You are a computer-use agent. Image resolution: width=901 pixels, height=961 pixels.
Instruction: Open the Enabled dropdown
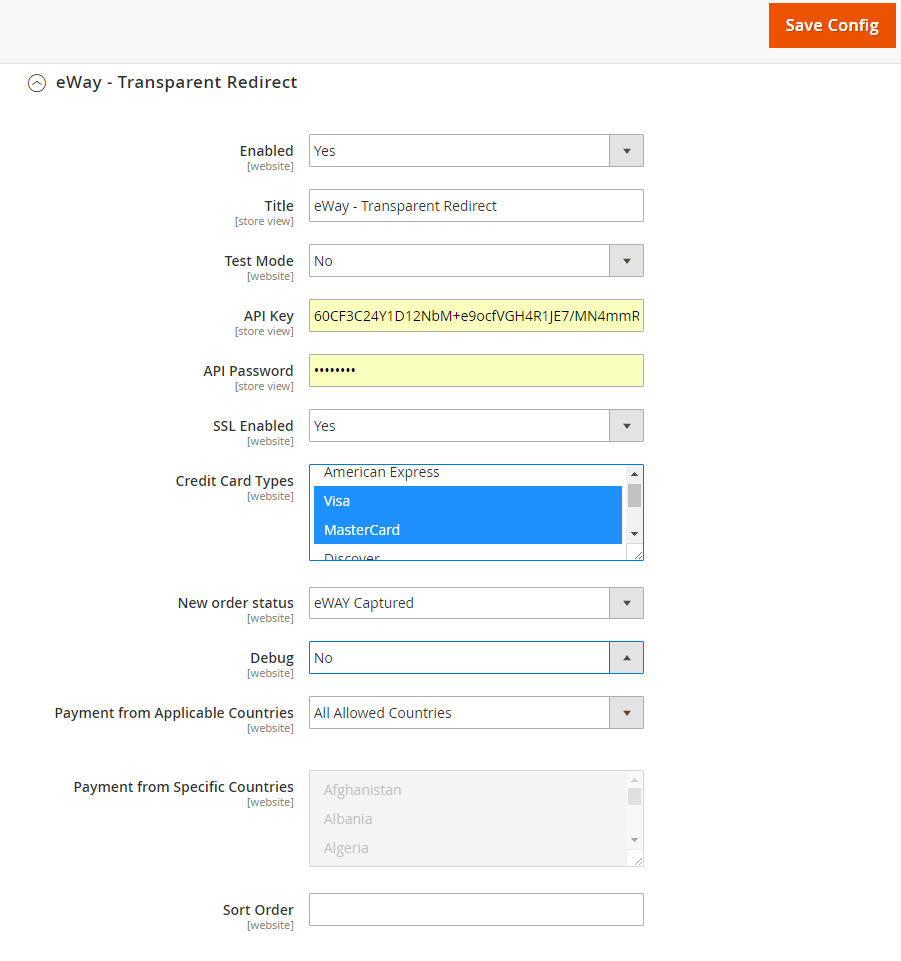(x=626, y=150)
